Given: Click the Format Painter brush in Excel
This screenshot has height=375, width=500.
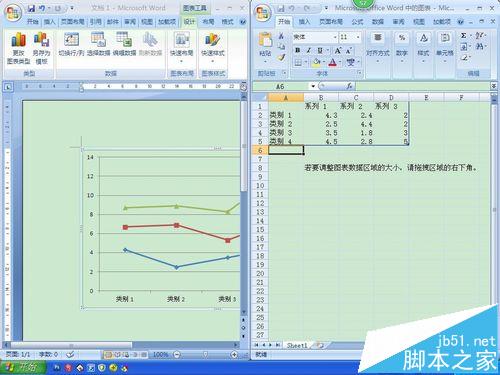Looking at the screenshot, I should (x=281, y=57).
